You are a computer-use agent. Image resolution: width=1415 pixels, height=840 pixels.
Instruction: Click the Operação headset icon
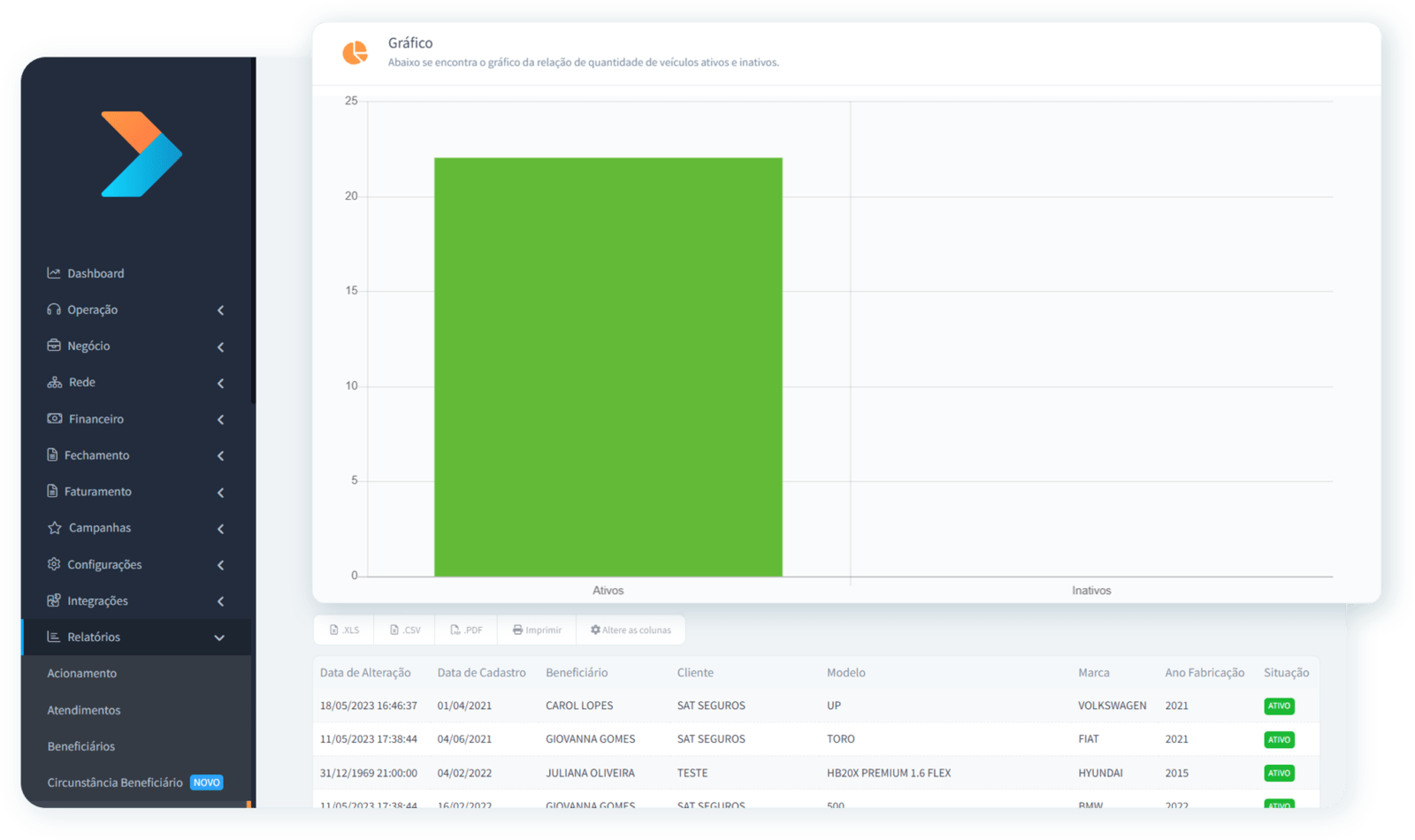[54, 309]
